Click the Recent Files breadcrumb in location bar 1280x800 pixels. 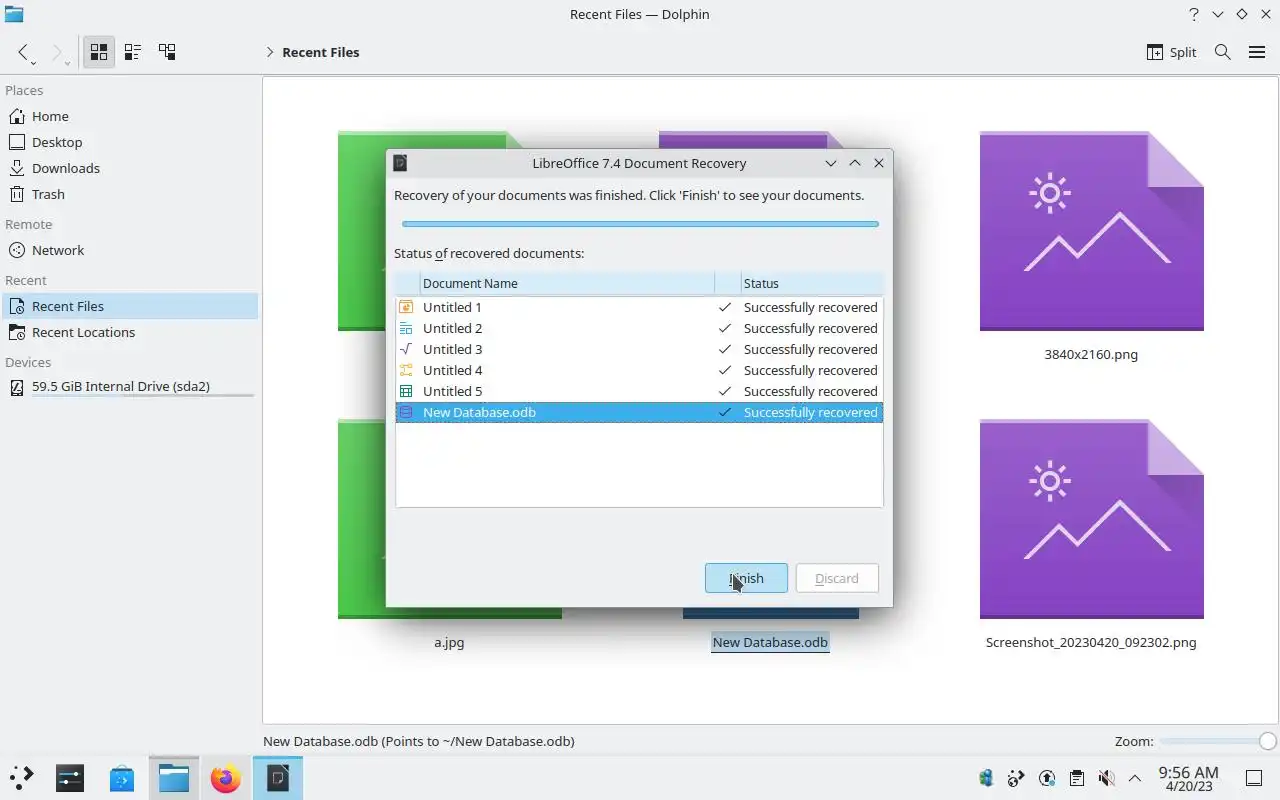(x=320, y=52)
